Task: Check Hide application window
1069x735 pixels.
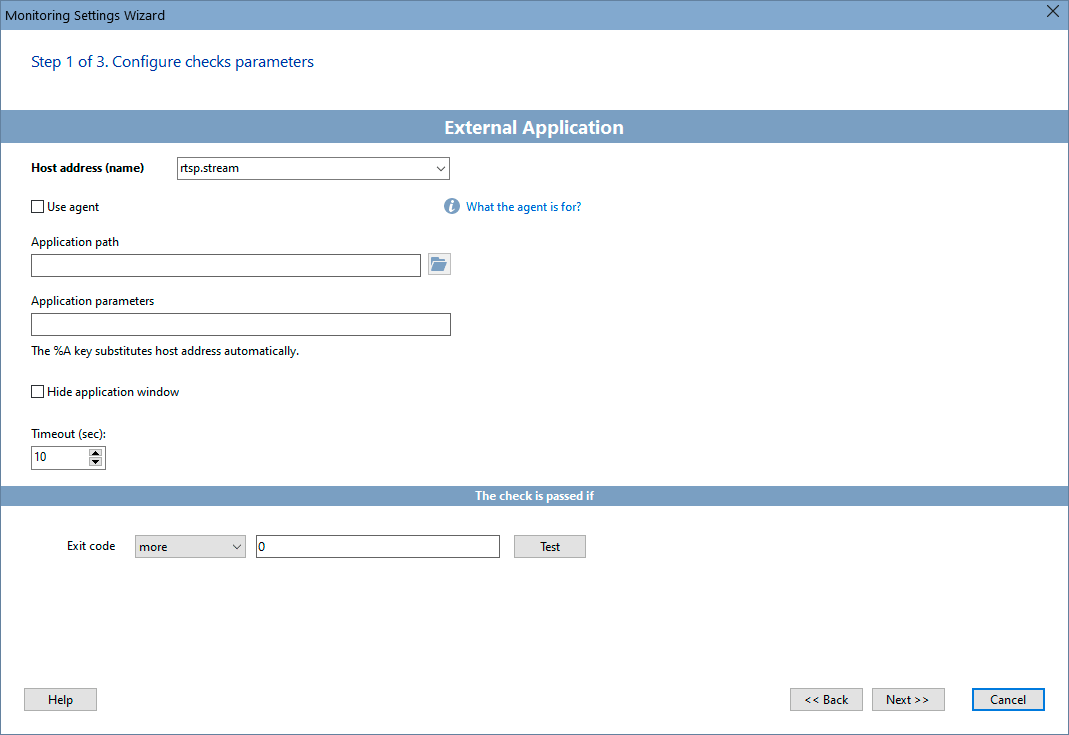Action: pos(37,391)
